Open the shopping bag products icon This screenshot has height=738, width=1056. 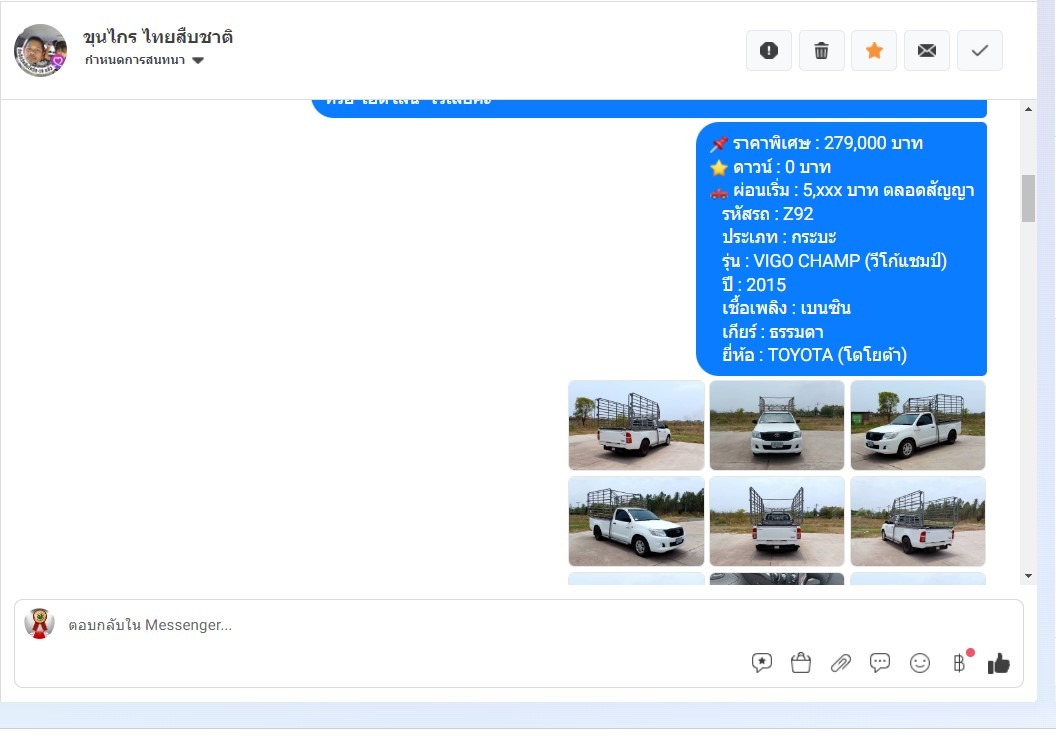tap(801, 663)
